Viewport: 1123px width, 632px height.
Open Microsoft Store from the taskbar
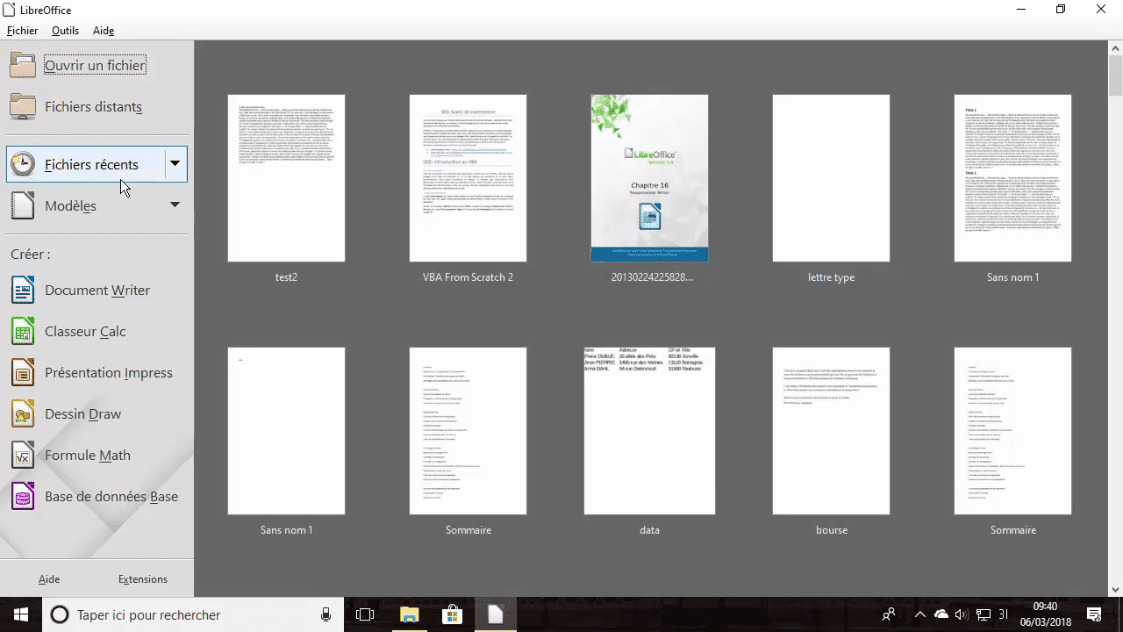point(452,615)
